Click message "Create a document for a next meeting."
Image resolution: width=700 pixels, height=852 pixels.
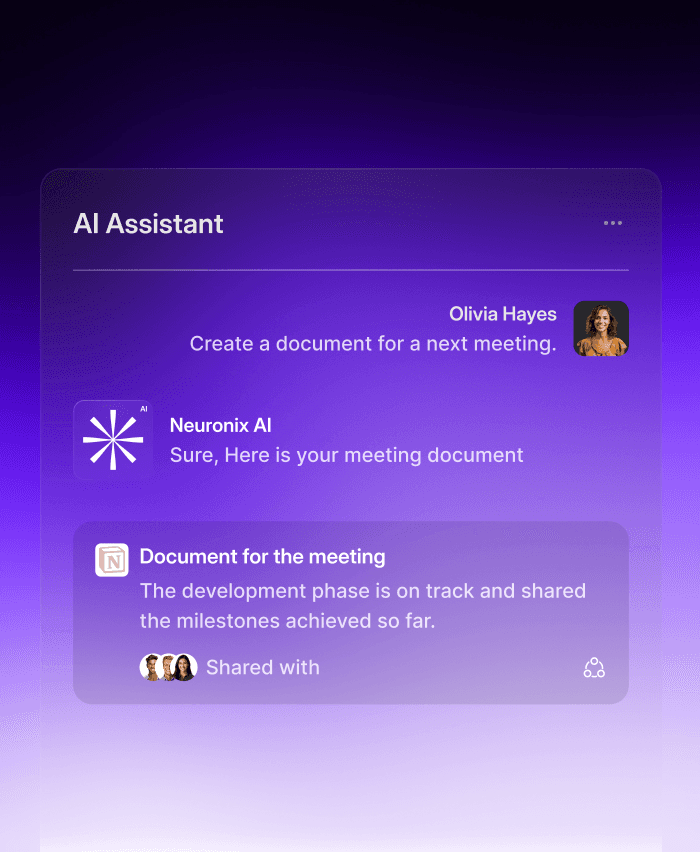[373, 344]
